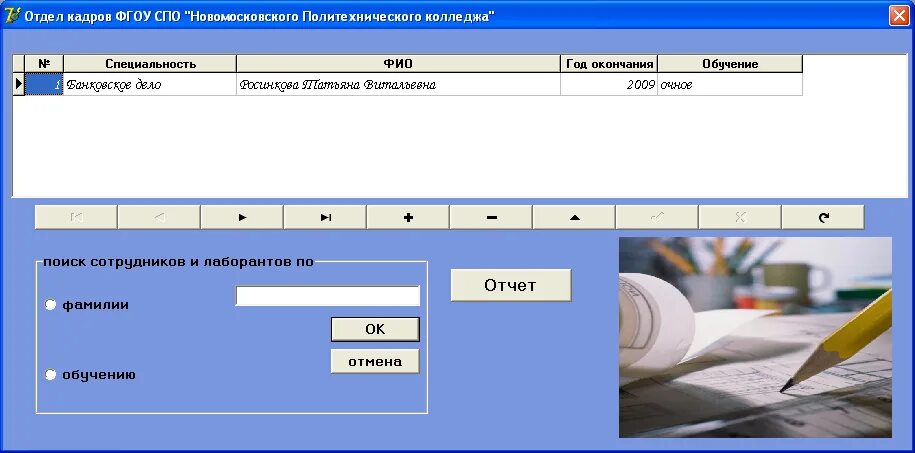This screenshot has width=915, height=453.
Task: Refresh data with circular arrow button
Action: click(x=823, y=217)
